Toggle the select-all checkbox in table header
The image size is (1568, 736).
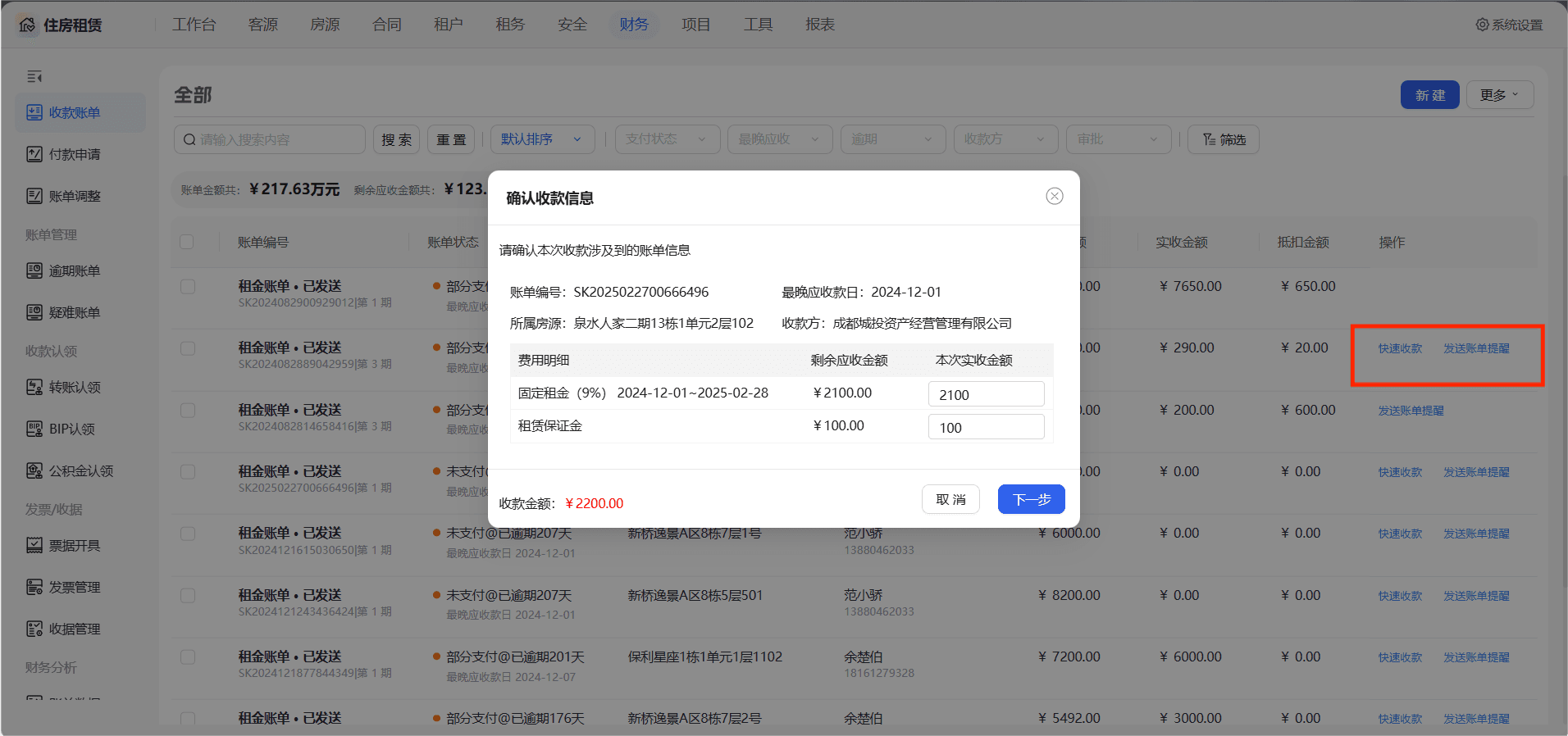point(187,242)
